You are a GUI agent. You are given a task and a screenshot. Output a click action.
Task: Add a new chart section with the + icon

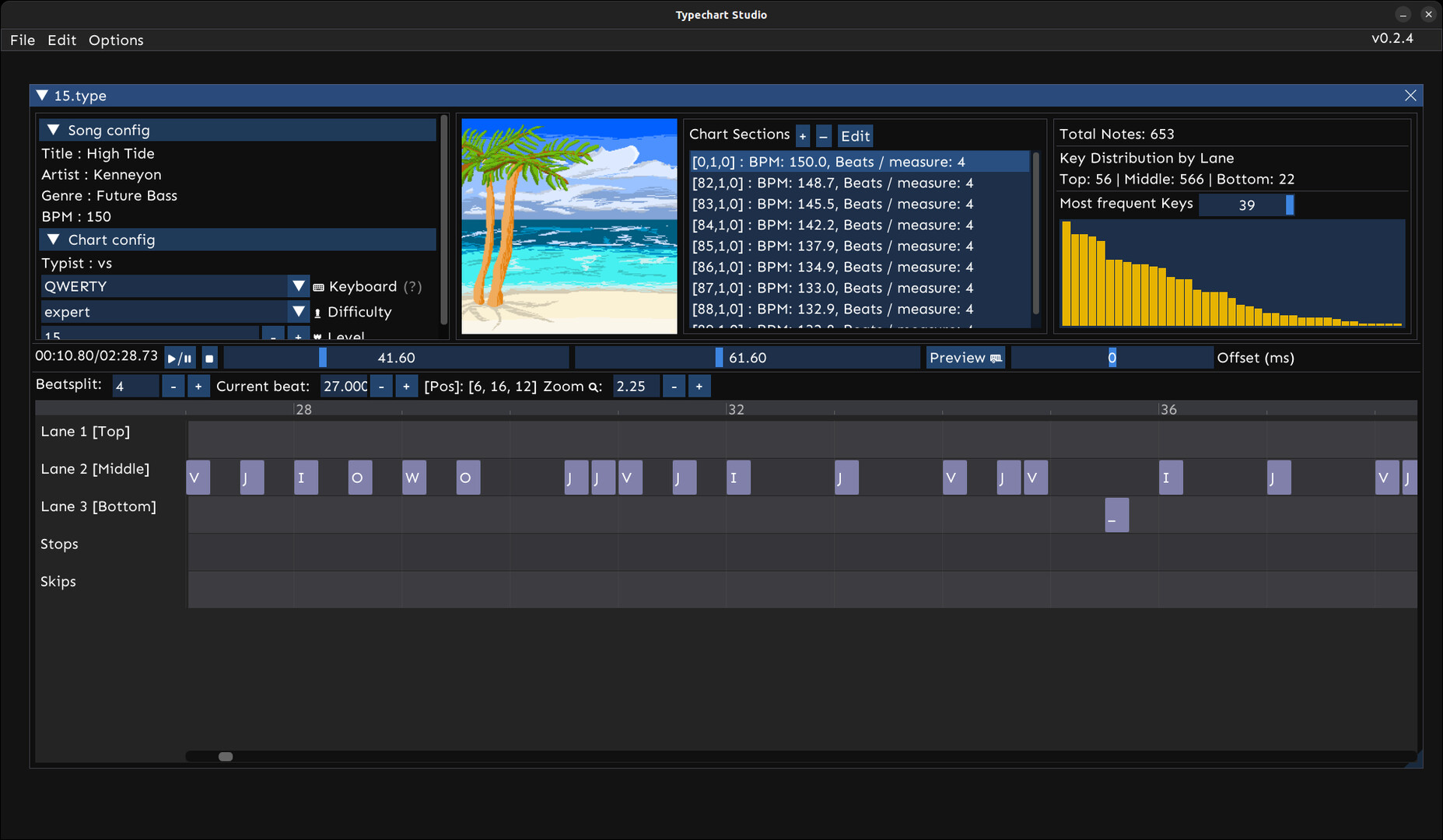(803, 135)
